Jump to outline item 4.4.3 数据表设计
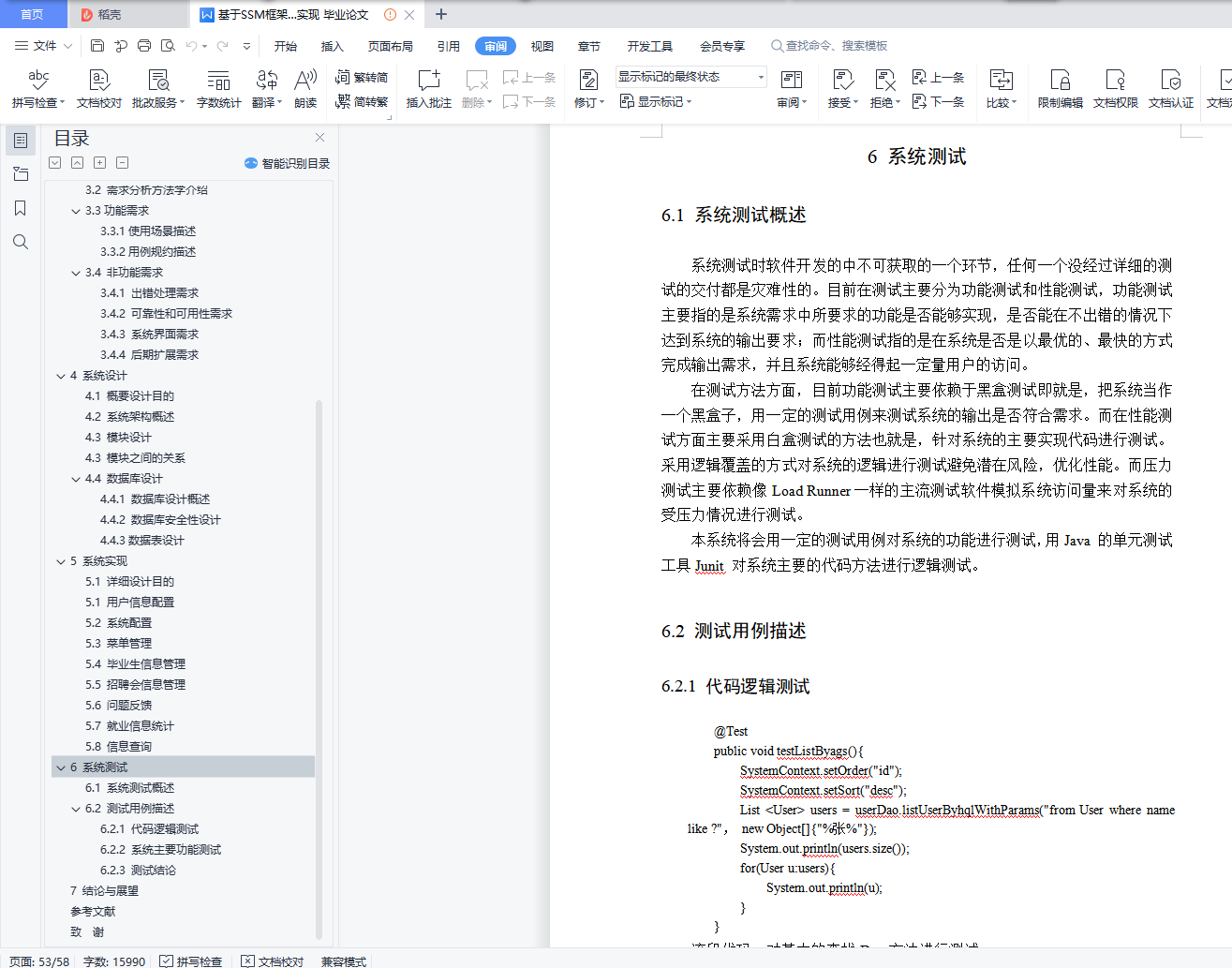Image resolution: width=1232 pixels, height=968 pixels. coord(142,541)
